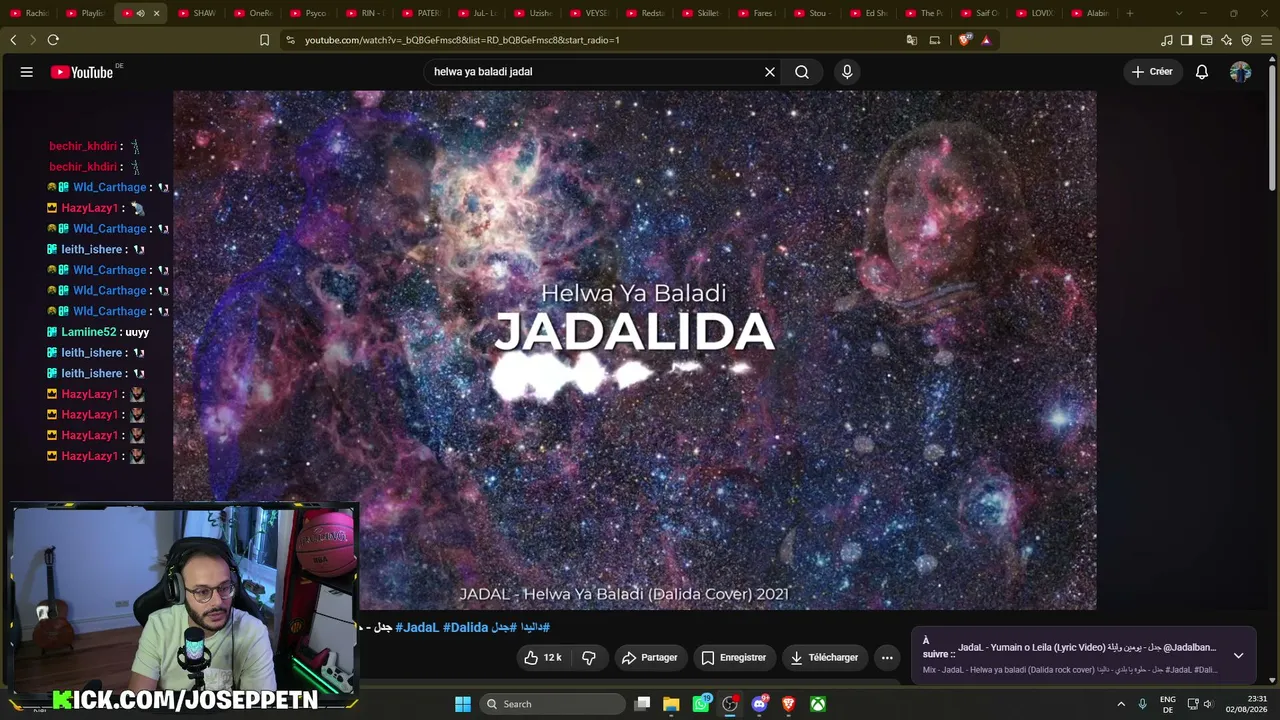Go forward with the browser forward arrow
Screen dimensions: 1280x720
point(33,40)
